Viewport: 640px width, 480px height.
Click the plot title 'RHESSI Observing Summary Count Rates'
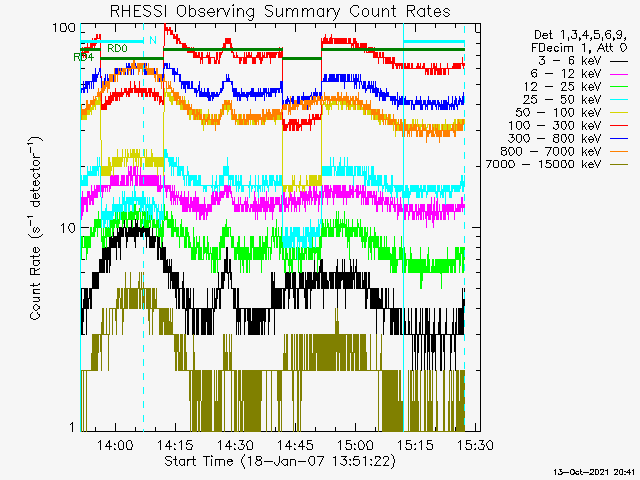[x=280, y=11]
